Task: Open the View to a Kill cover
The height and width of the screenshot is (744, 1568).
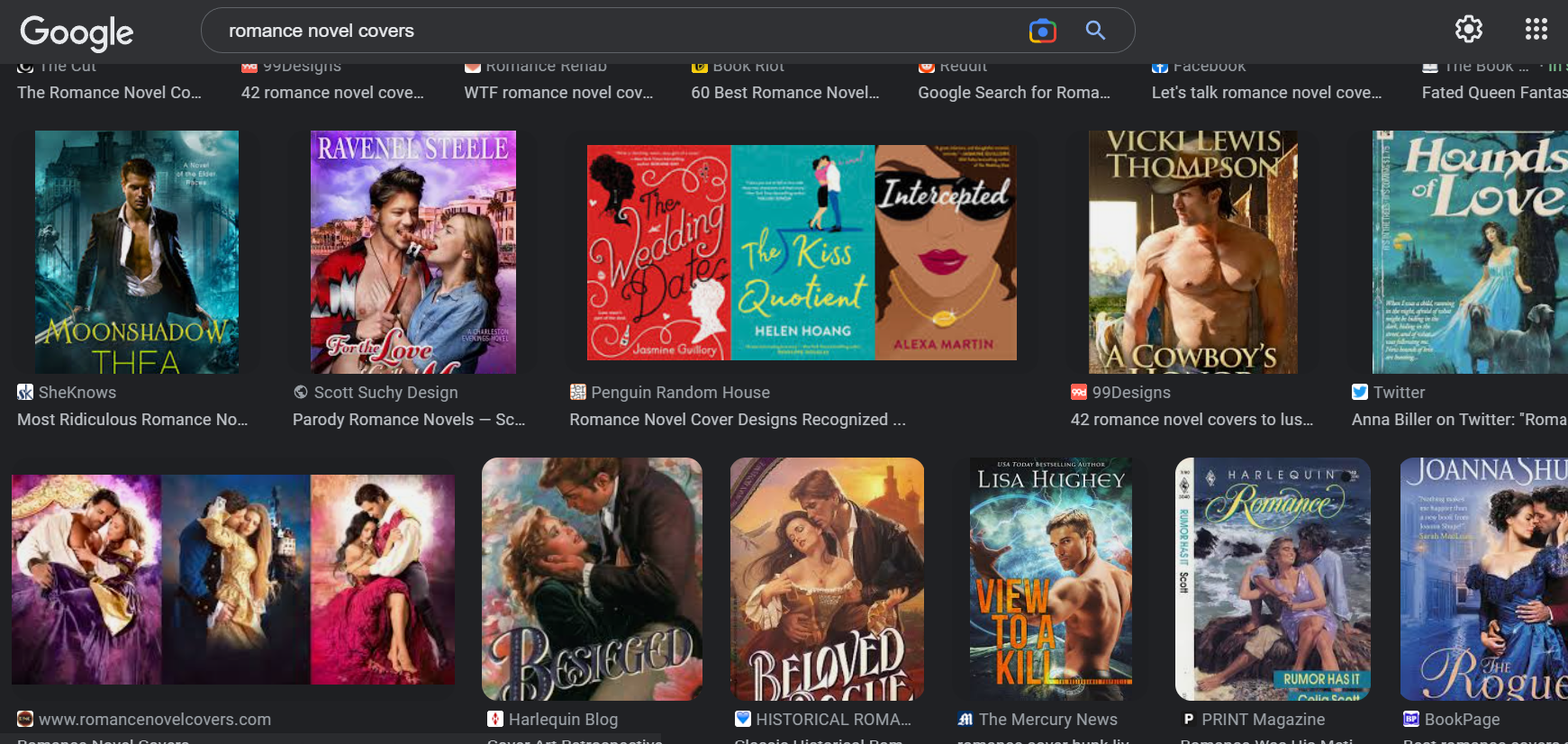Action: click(1050, 579)
